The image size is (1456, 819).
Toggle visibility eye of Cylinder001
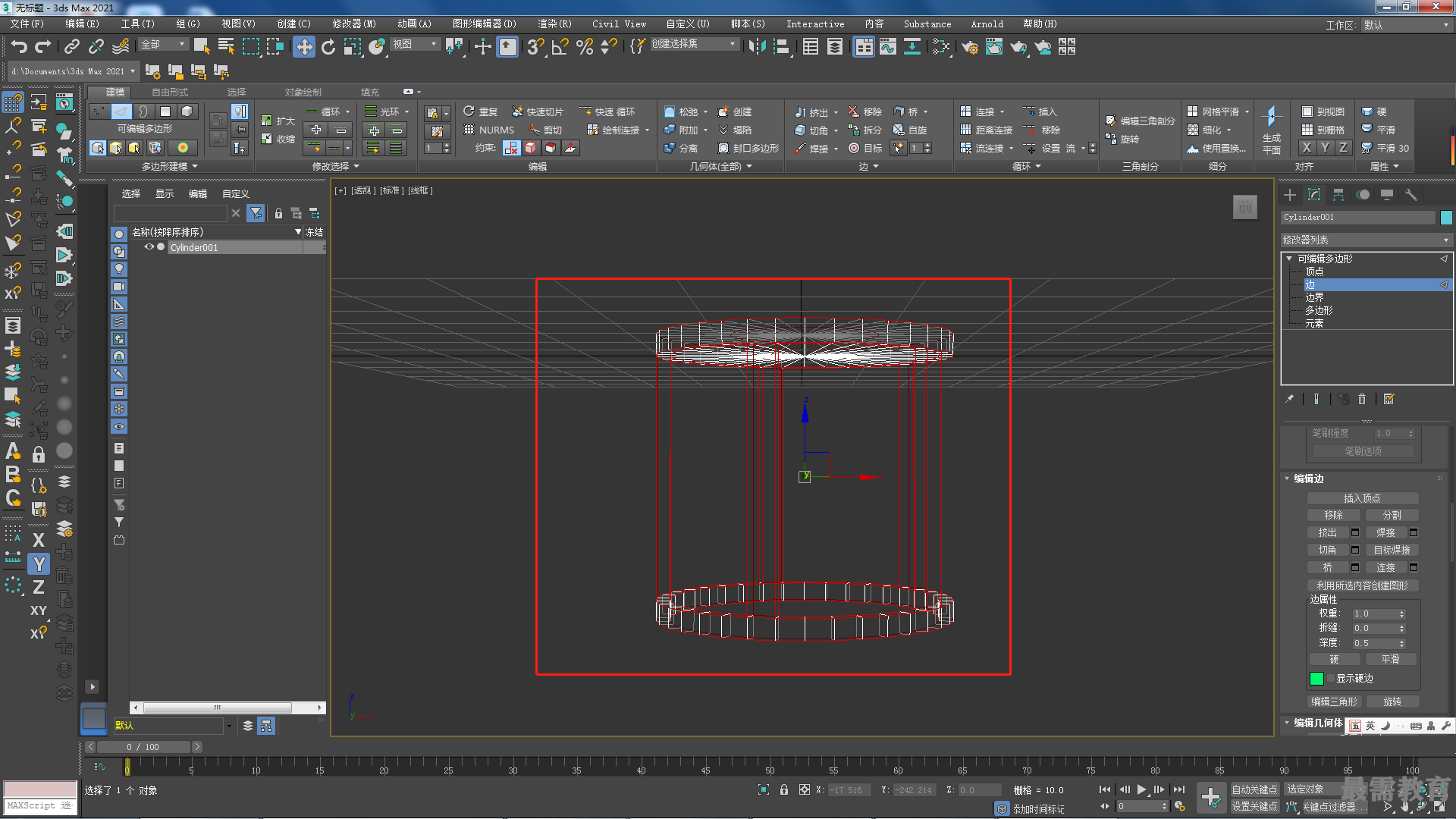(x=149, y=247)
